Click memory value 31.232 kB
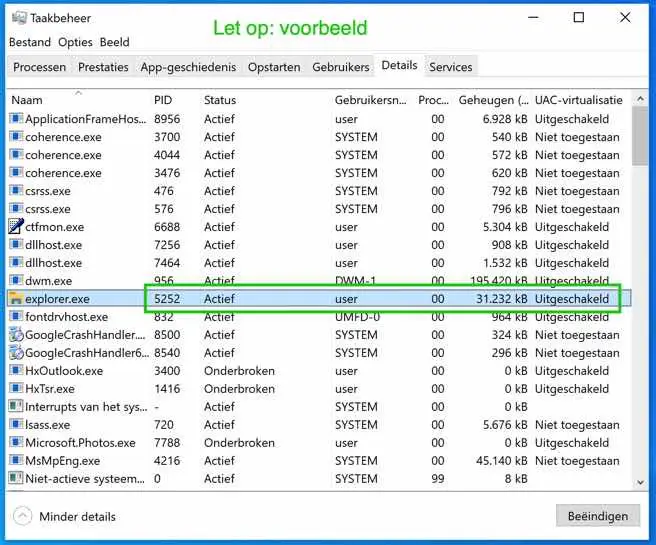Image resolution: width=656 pixels, height=545 pixels. coord(501,299)
